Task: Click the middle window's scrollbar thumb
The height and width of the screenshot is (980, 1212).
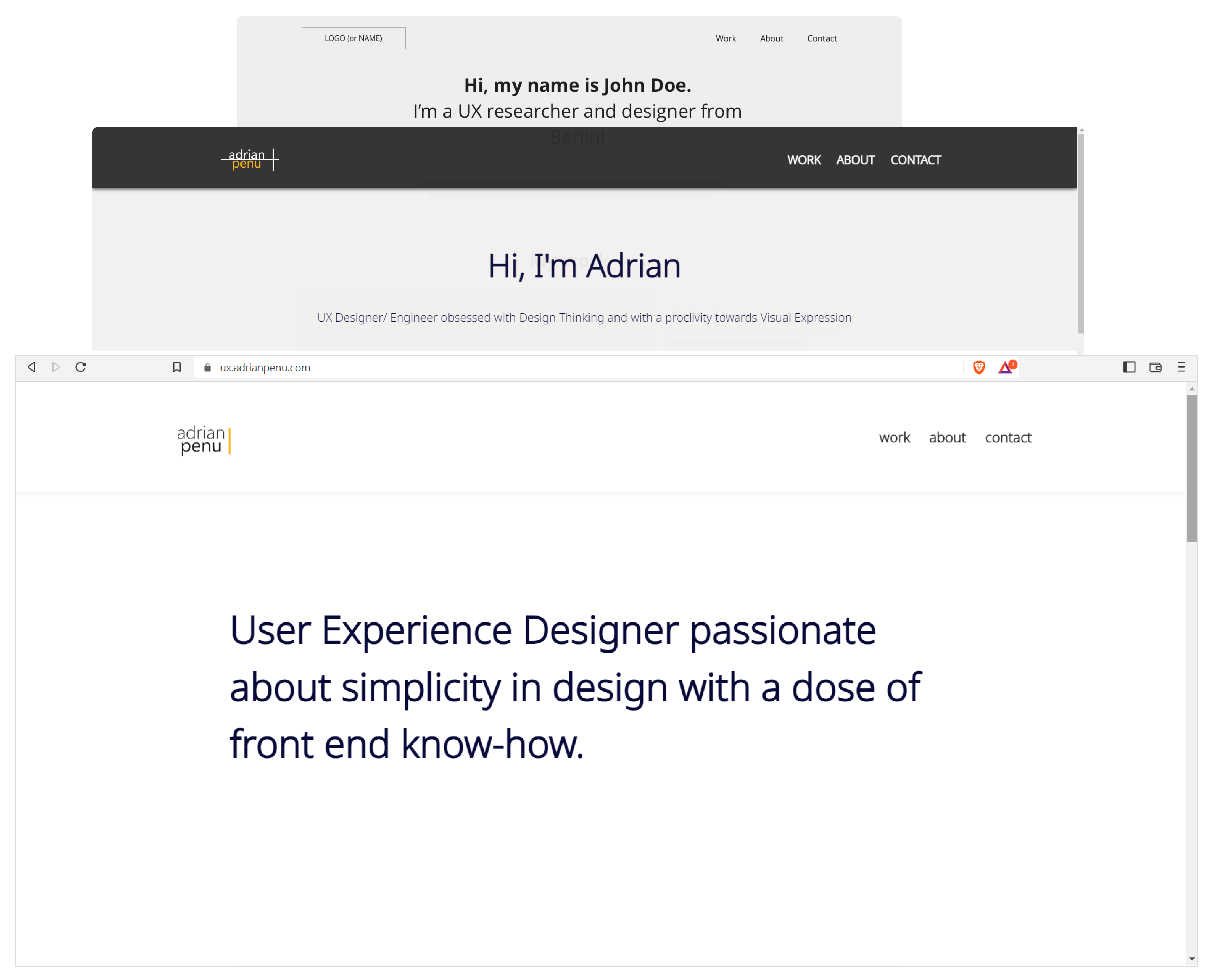Action: point(1081,234)
